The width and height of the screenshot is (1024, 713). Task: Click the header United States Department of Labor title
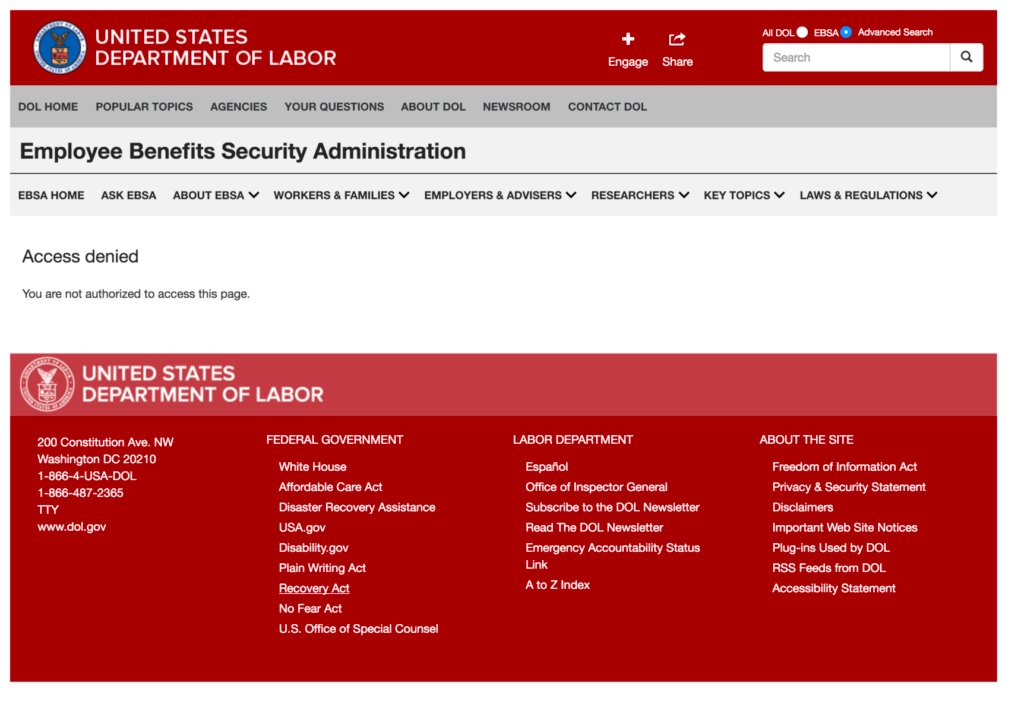(x=216, y=47)
